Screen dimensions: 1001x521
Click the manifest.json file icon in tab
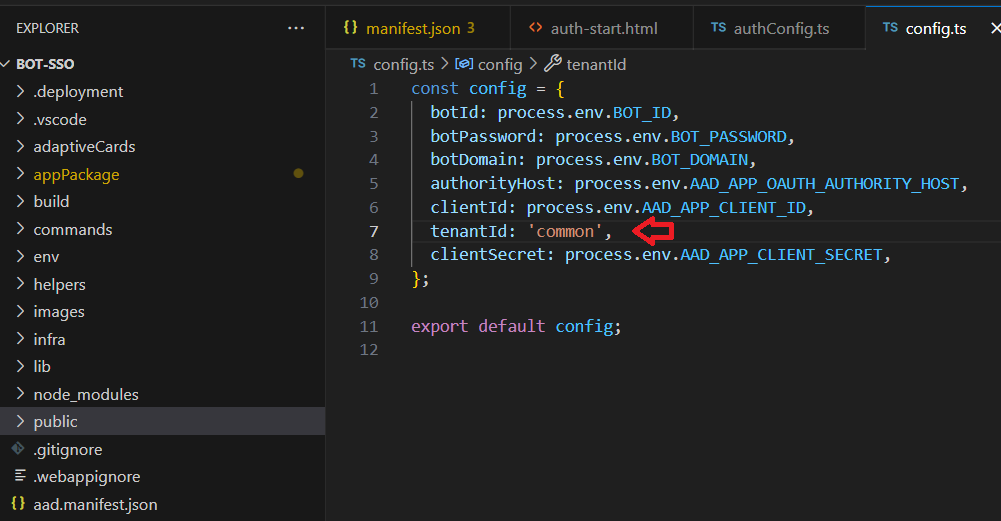click(350, 28)
